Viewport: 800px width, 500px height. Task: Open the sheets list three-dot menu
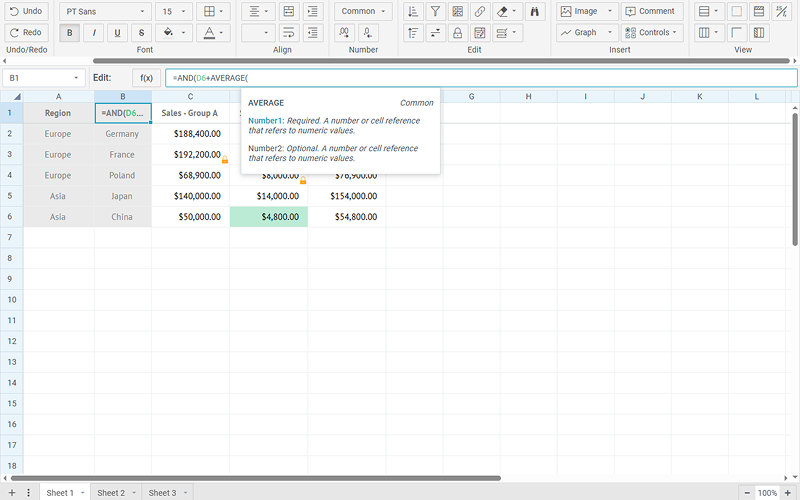pos(29,492)
